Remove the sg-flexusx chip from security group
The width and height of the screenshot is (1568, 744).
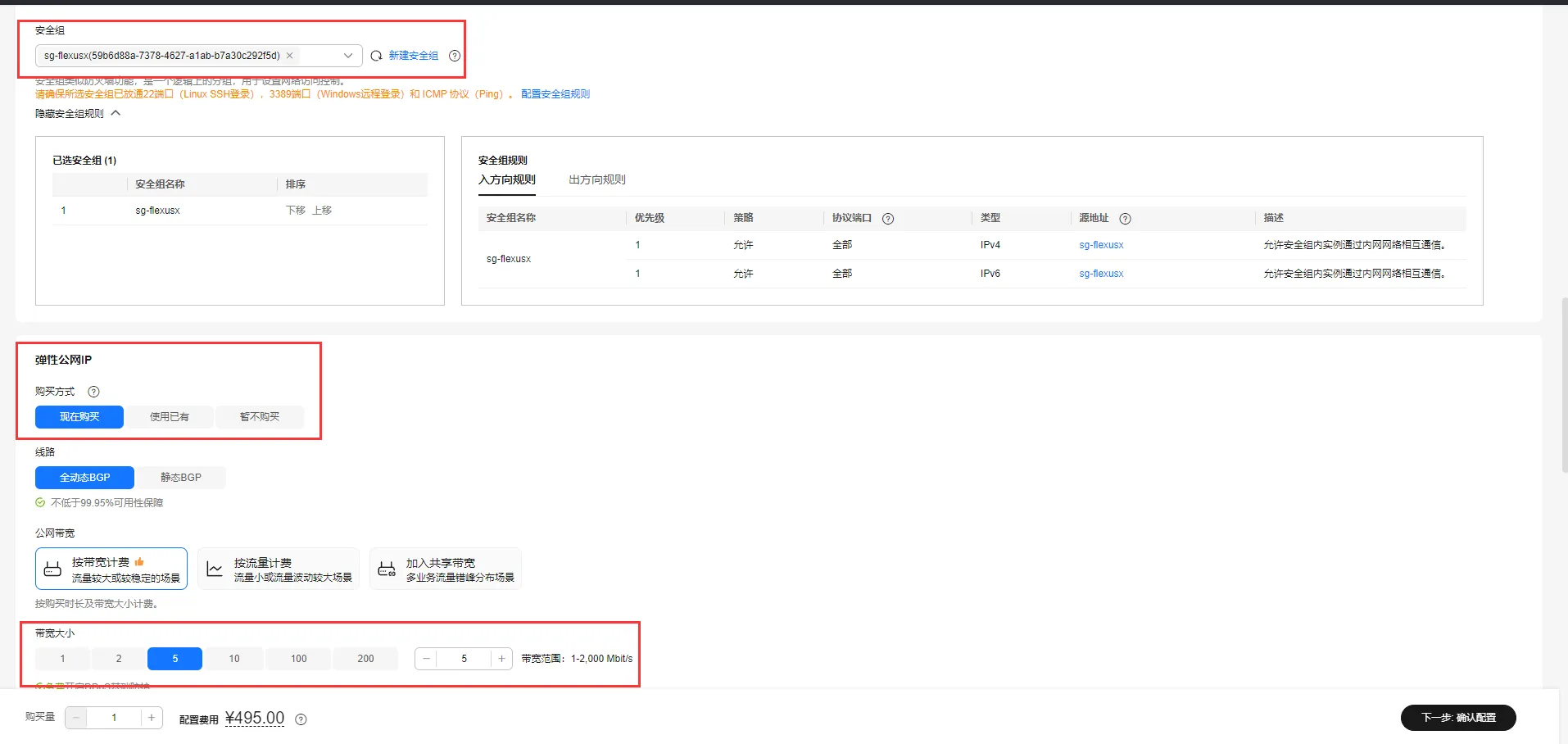click(x=289, y=56)
